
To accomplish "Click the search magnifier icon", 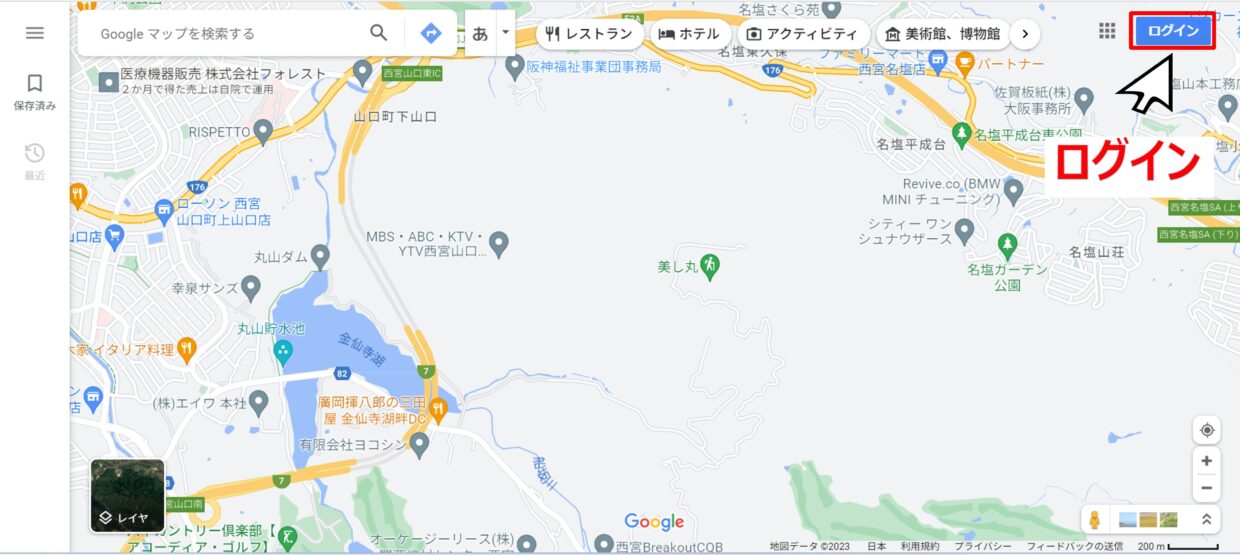I will click(x=379, y=33).
